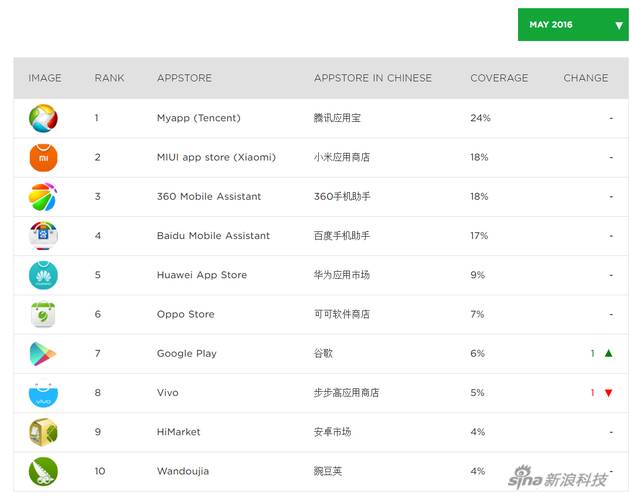
Task: Click the APPSTORE IN CHINESE header
Action: tap(373, 78)
